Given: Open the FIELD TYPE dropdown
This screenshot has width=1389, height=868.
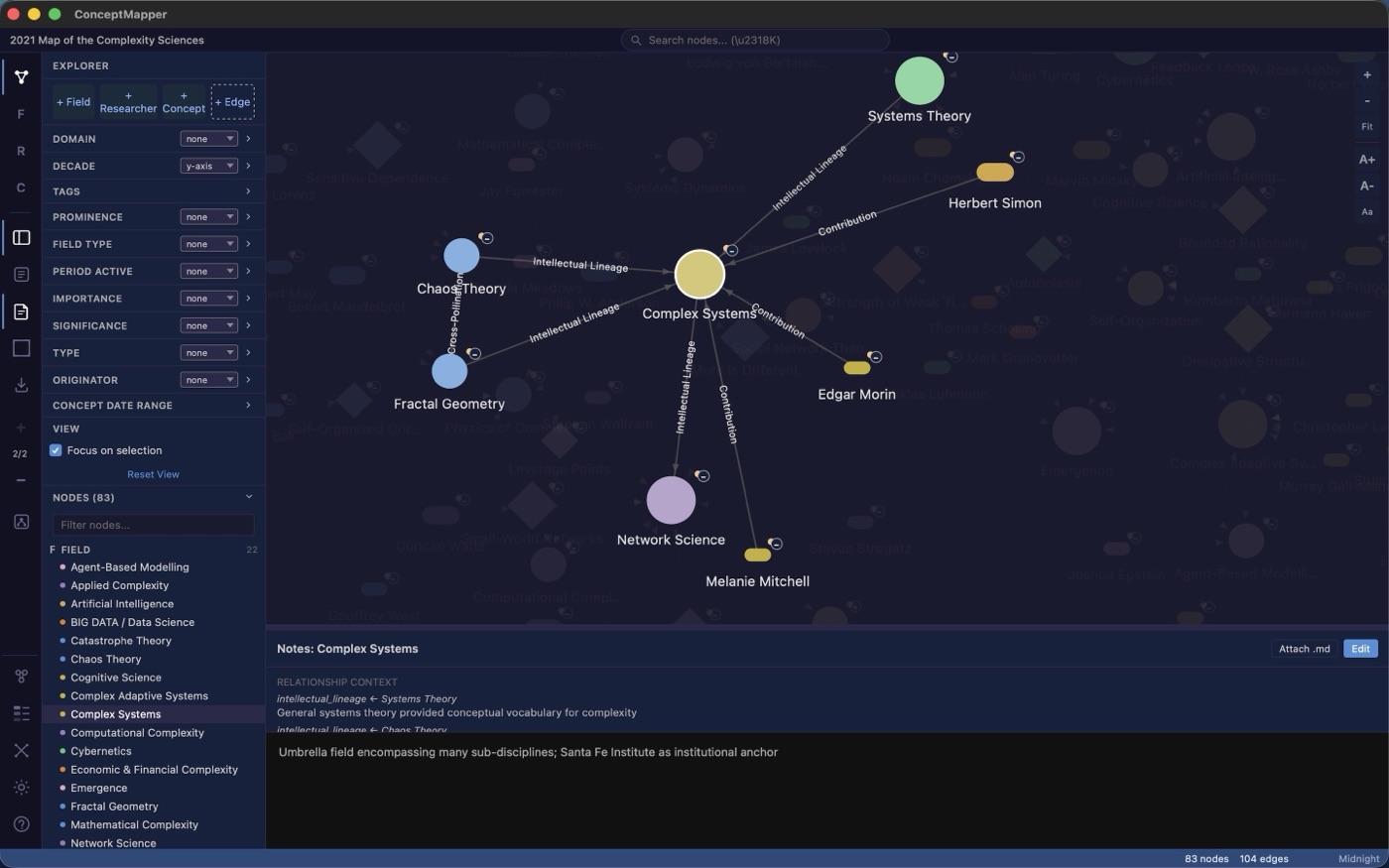Looking at the screenshot, I should click(209, 244).
